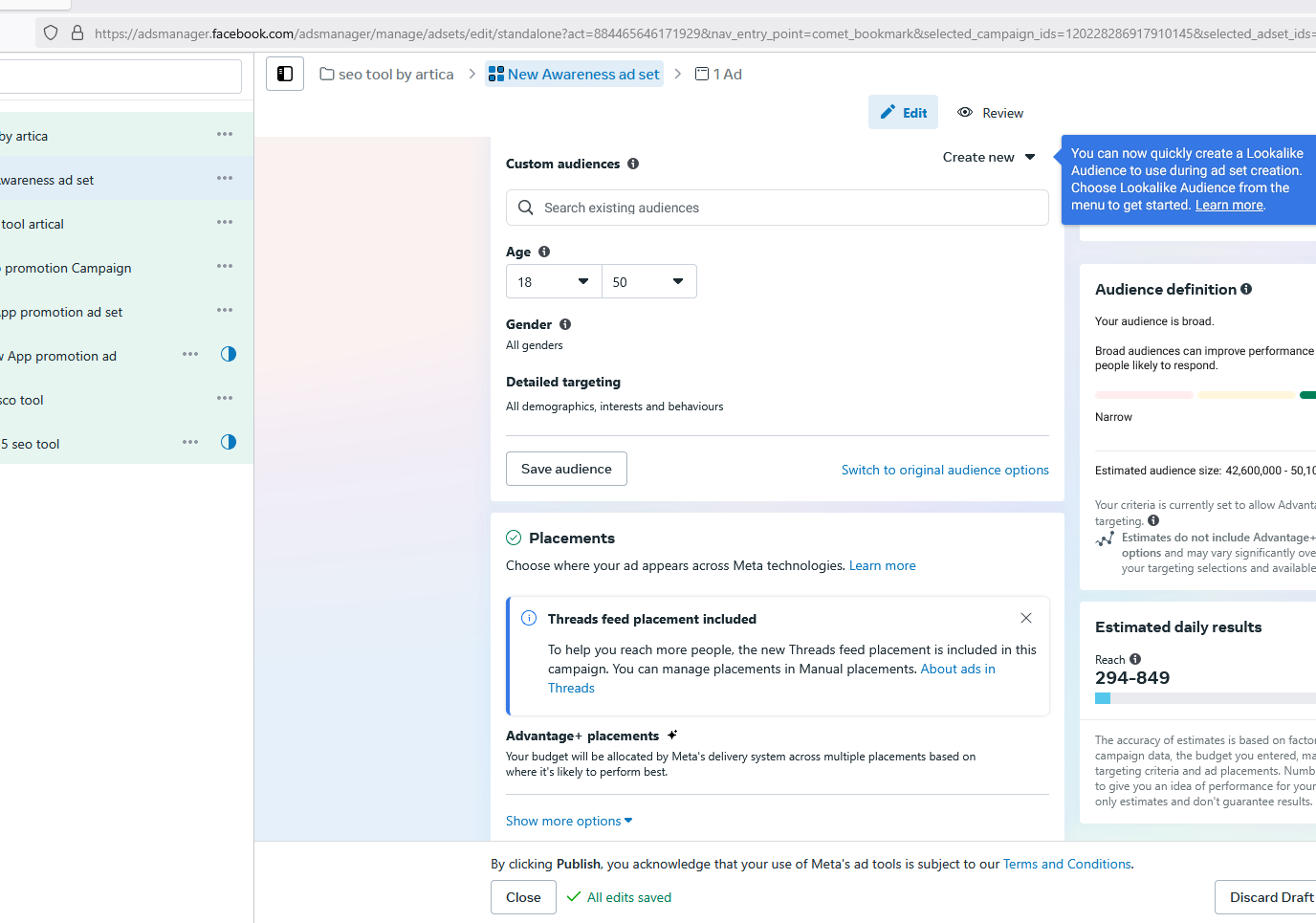Click Switch to original audience options link
Image resolution: width=1316 pixels, height=923 pixels.
pyautogui.click(x=945, y=470)
